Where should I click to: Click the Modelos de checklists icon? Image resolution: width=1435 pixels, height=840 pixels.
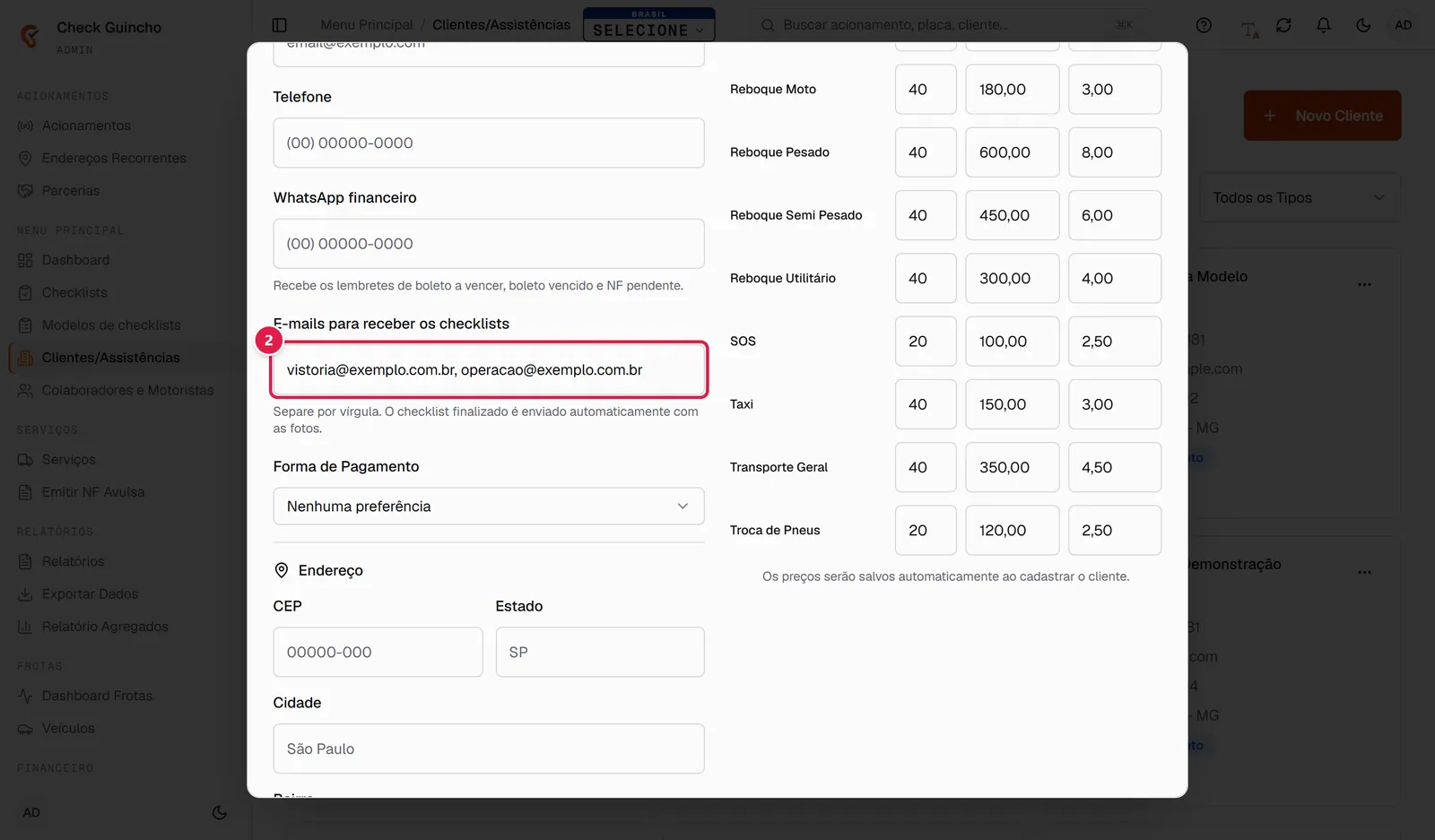(x=25, y=325)
